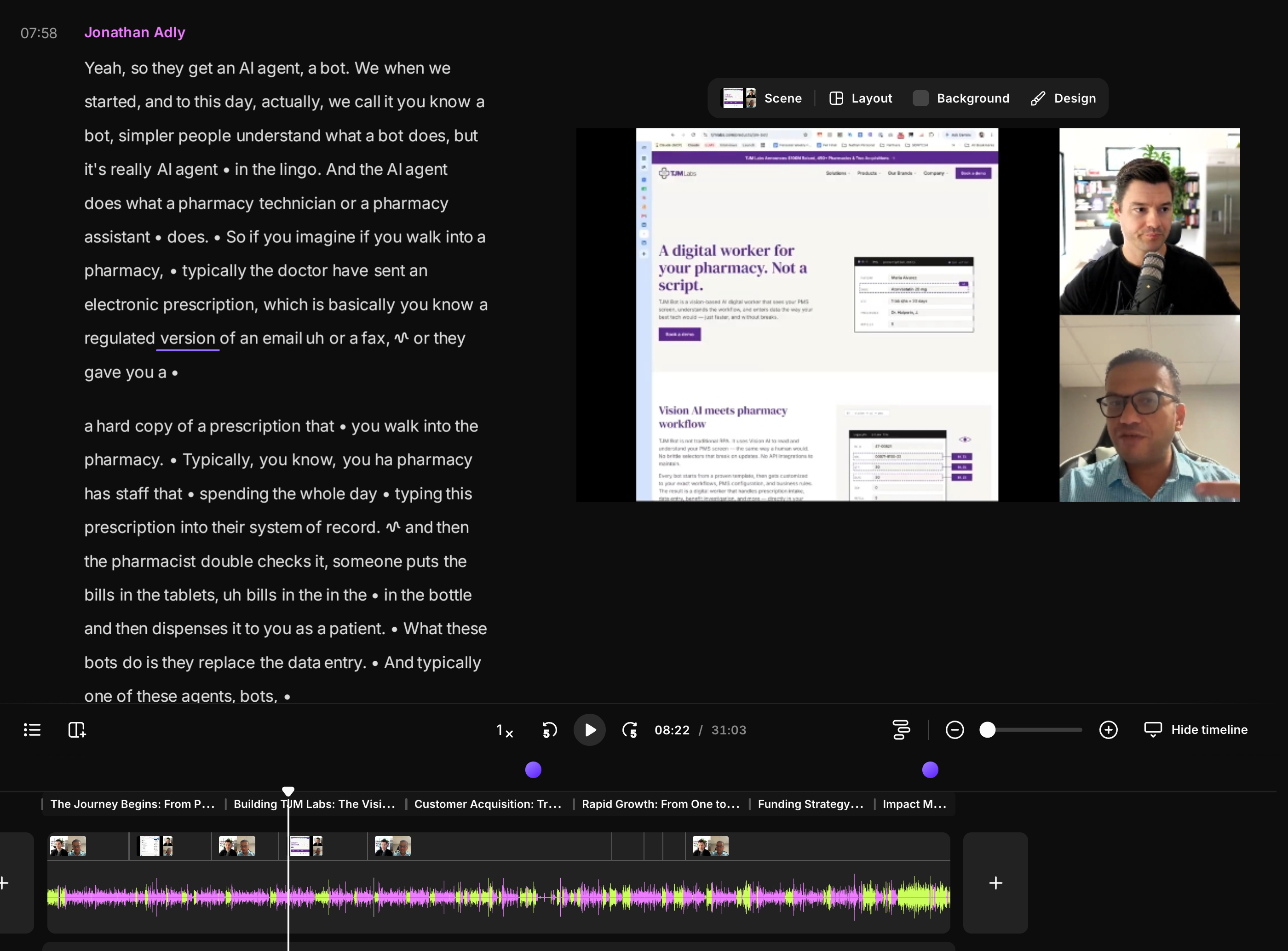Open the Layout options
This screenshot has height=951, width=1288.
pos(861,98)
